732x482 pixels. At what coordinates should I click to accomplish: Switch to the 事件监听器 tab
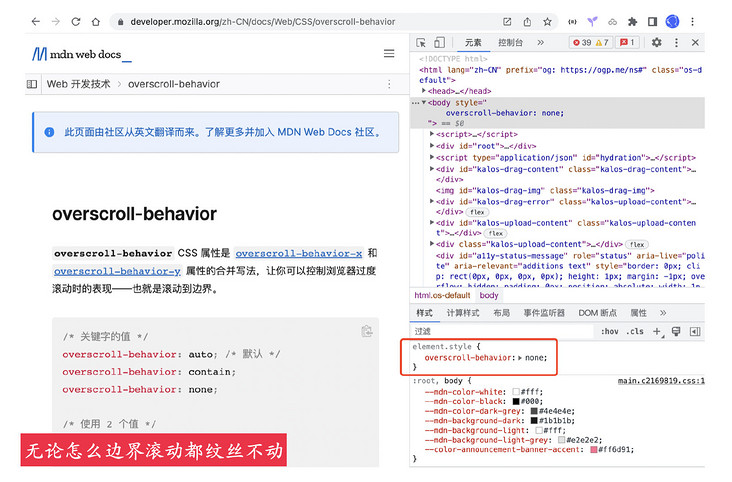[544, 313]
